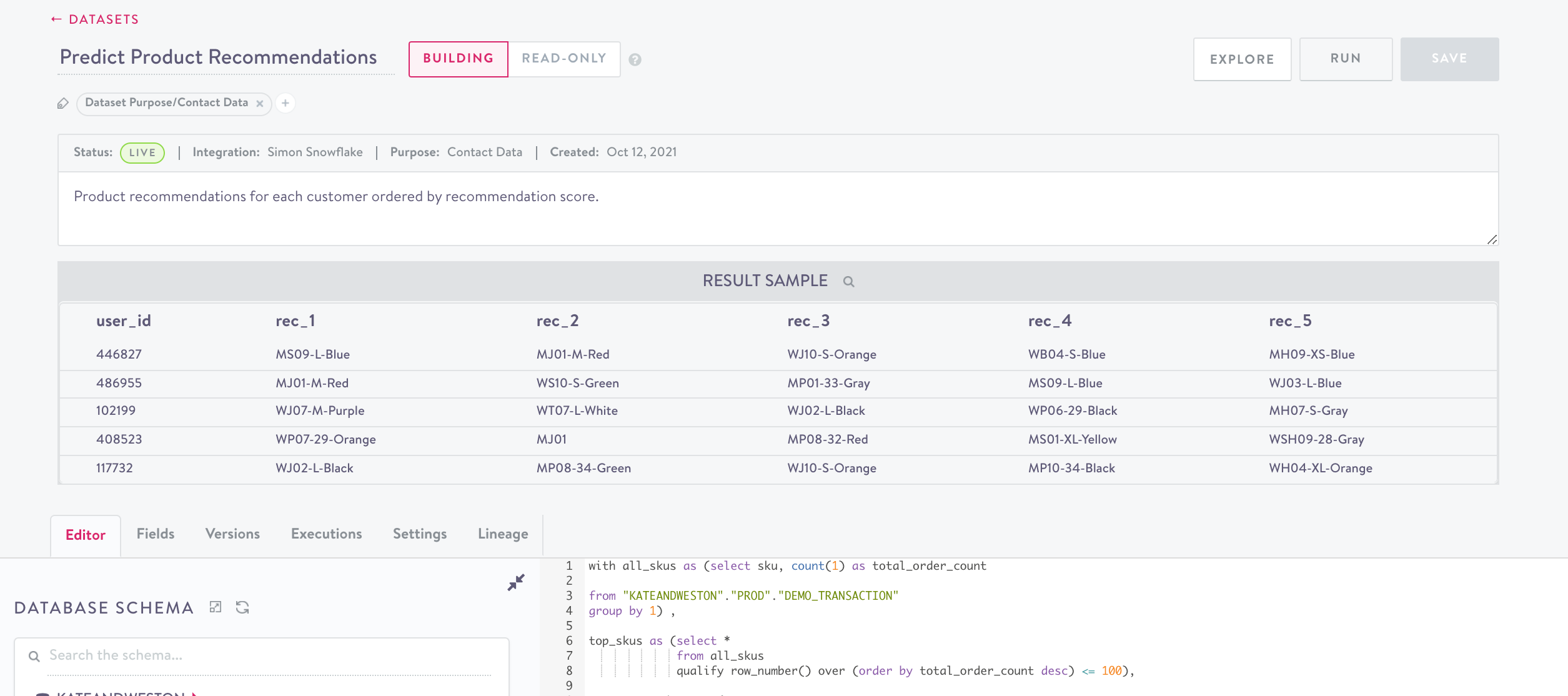Open the Versions tab
Screen dimensions: 1568x696
point(232,534)
